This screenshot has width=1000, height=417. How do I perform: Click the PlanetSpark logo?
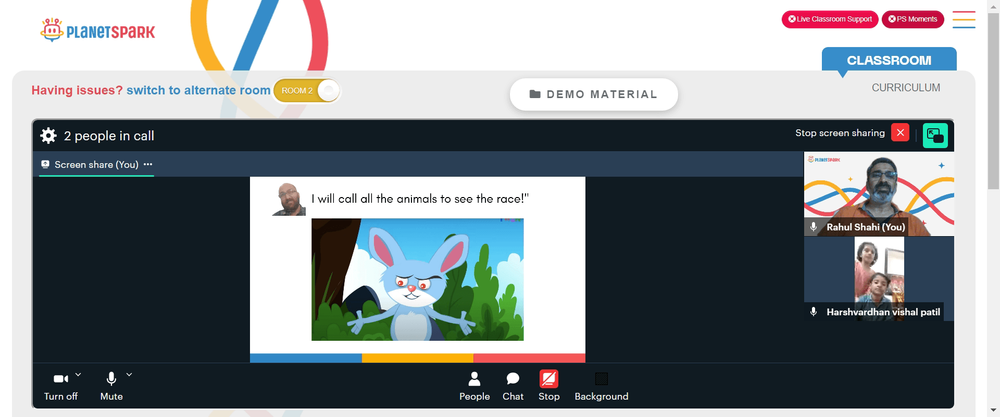(x=97, y=30)
